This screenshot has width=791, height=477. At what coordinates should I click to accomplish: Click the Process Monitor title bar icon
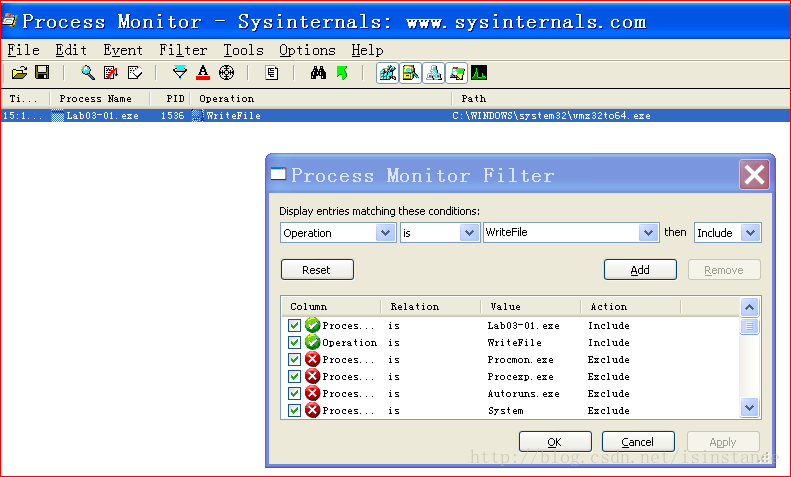[x=10, y=20]
